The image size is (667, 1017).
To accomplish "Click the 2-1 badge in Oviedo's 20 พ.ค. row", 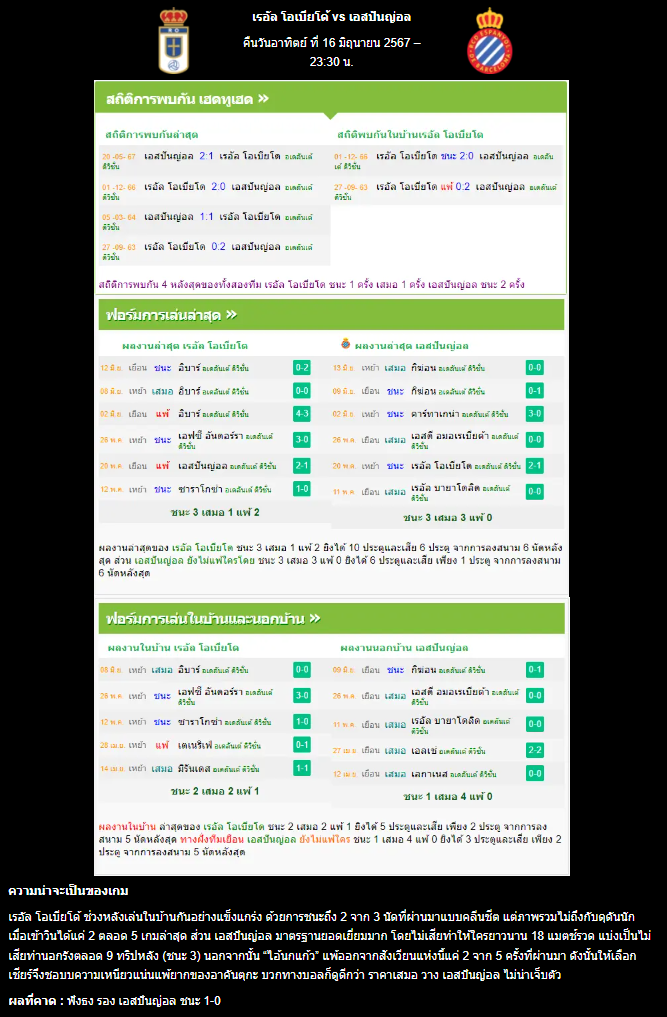I will tap(302, 466).
